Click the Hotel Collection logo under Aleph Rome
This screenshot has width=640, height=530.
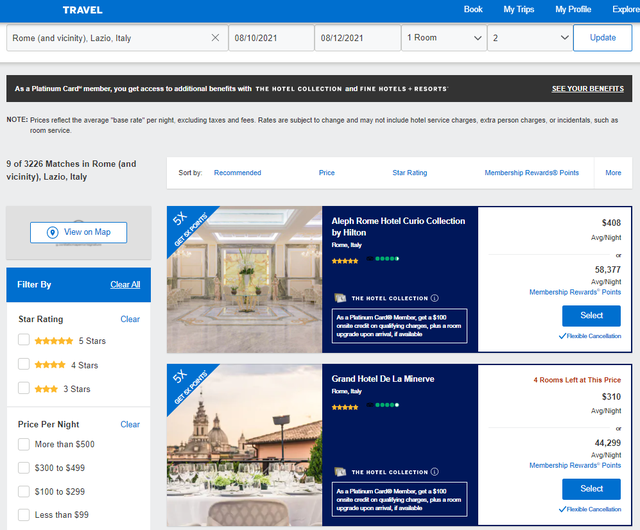[x=340, y=298]
